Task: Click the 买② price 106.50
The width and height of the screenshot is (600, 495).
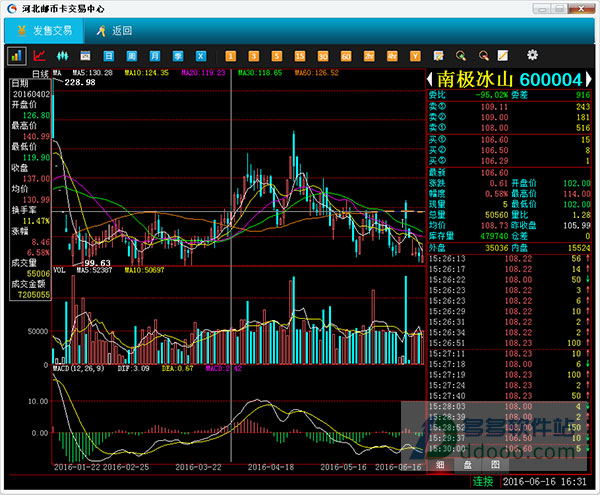Action: 494,150
